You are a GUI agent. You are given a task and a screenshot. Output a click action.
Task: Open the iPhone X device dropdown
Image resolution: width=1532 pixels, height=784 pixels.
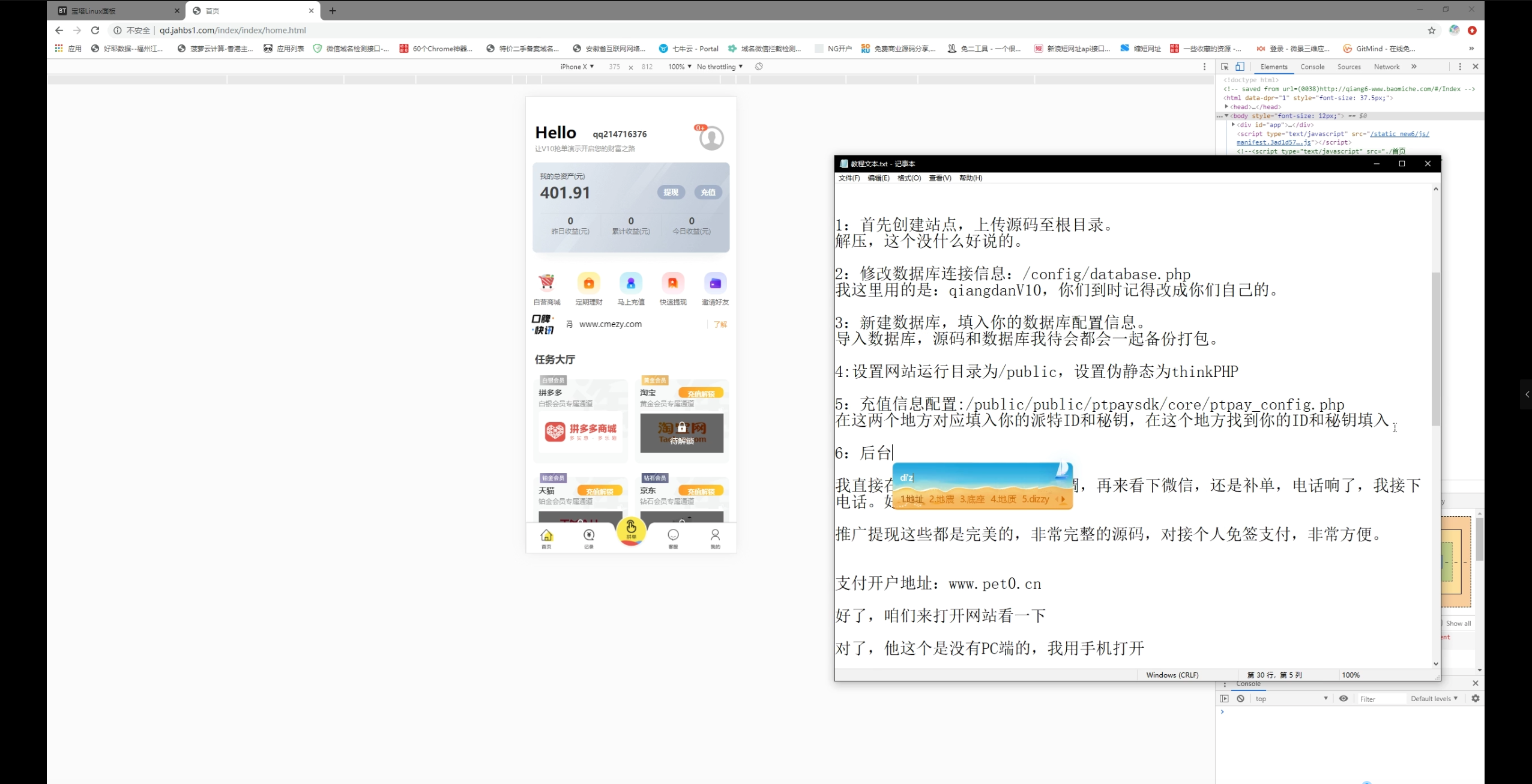click(x=576, y=67)
